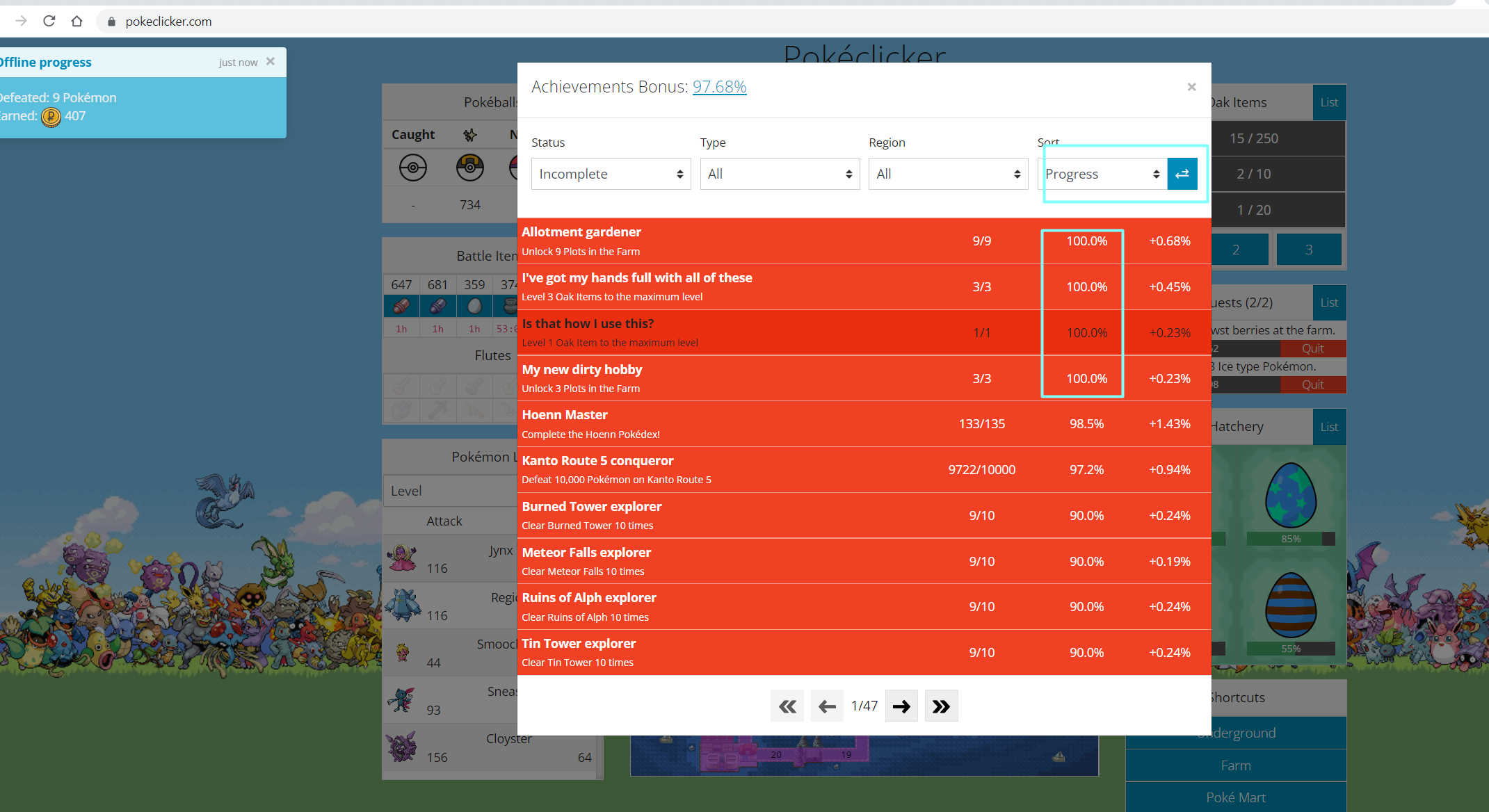
Task: Open the Status filter dropdown
Action: pyautogui.click(x=611, y=174)
